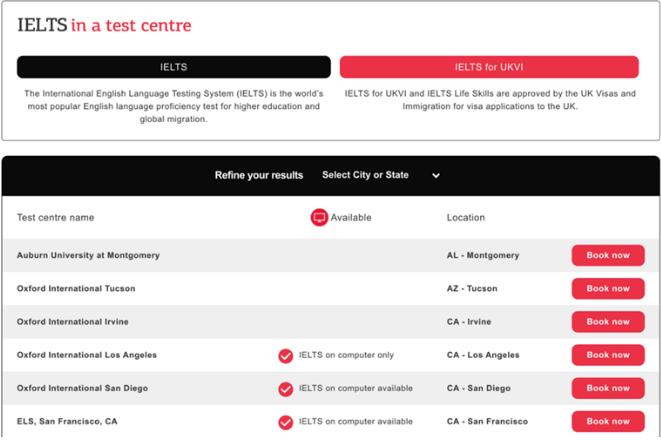Click the ELS, San Francisco, CA name

(x=67, y=422)
